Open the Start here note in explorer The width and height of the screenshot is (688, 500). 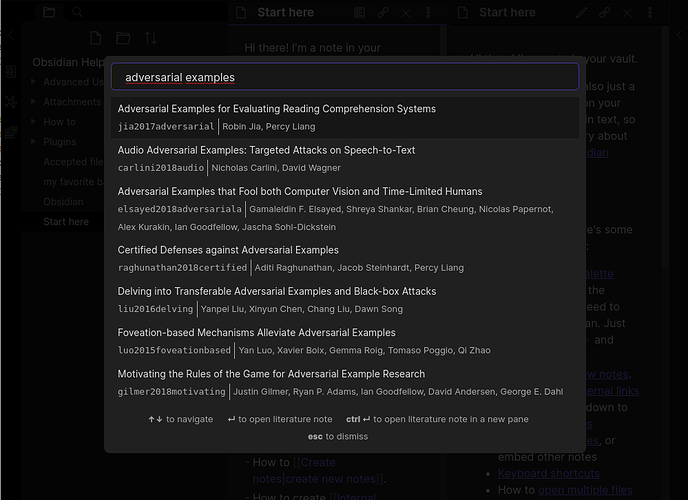[x=66, y=221]
